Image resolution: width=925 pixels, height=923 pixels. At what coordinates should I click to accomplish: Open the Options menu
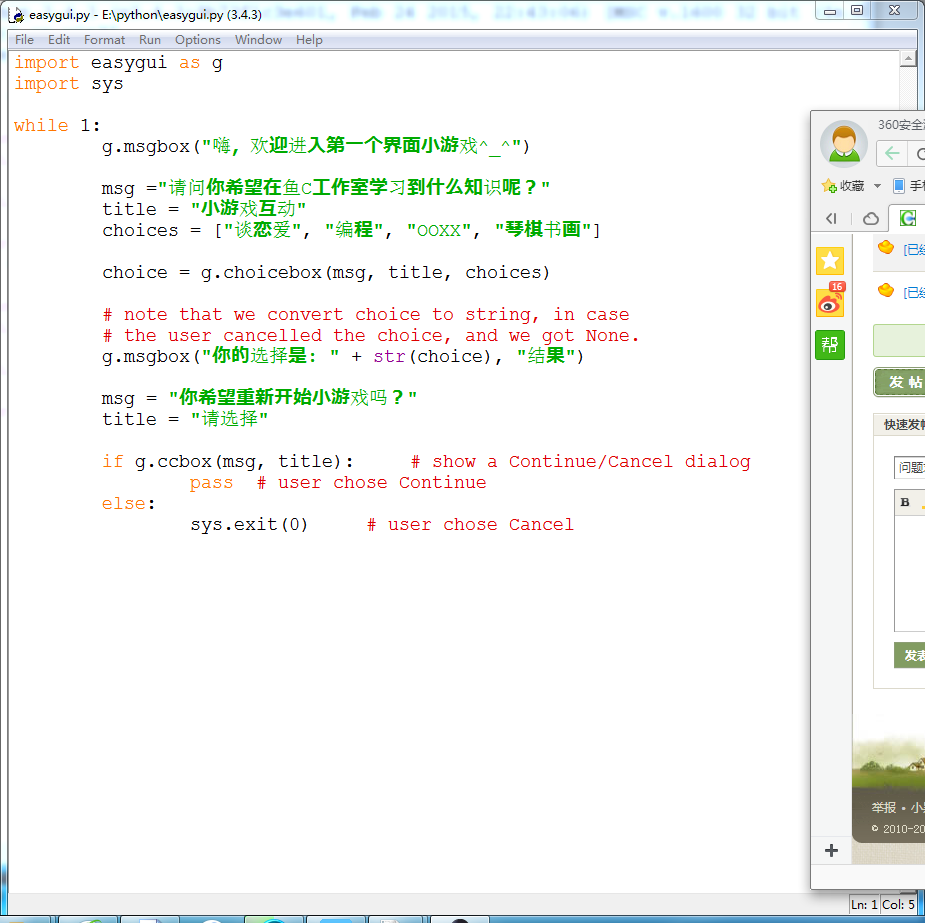(x=197, y=40)
